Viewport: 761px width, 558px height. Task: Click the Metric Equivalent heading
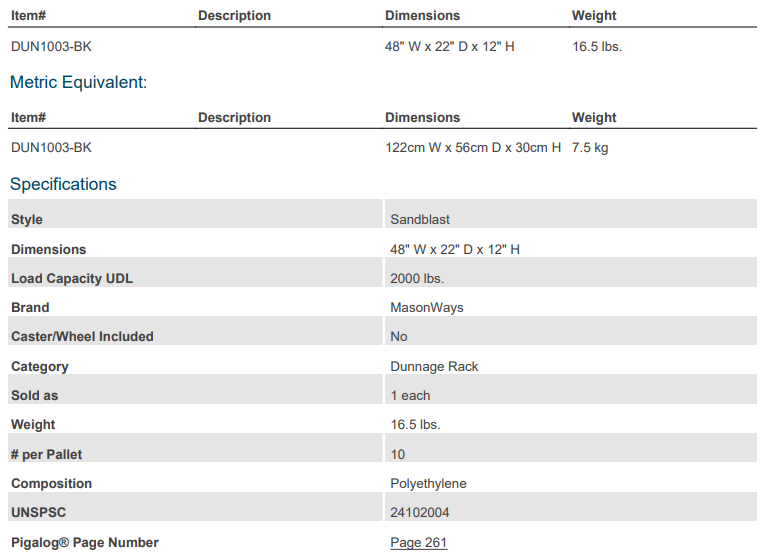coord(78,82)
